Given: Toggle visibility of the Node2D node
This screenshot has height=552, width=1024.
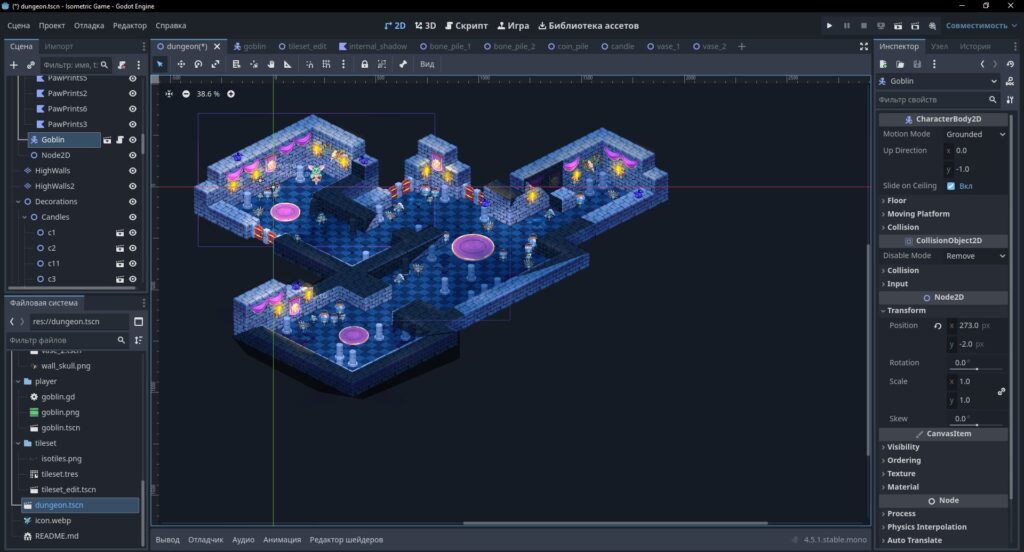Looking at the screenshot, I should click(133, 155).
